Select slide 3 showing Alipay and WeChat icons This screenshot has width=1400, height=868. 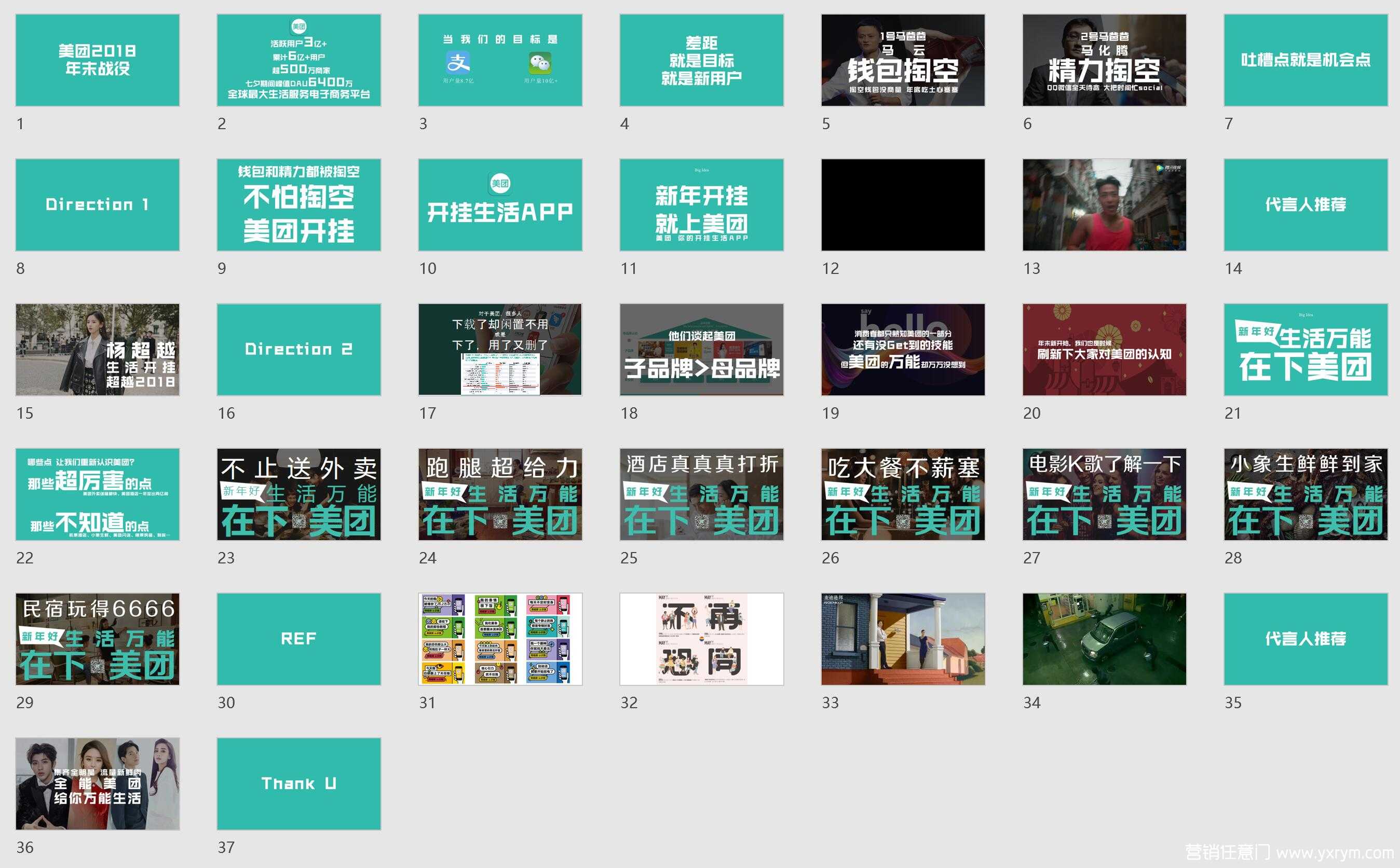tap(500, 60)
